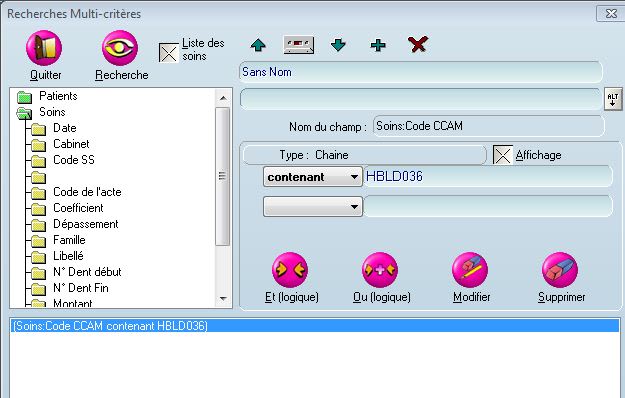Click the green plus add icon
625x398 pixels.
click(x=378, y=45)
